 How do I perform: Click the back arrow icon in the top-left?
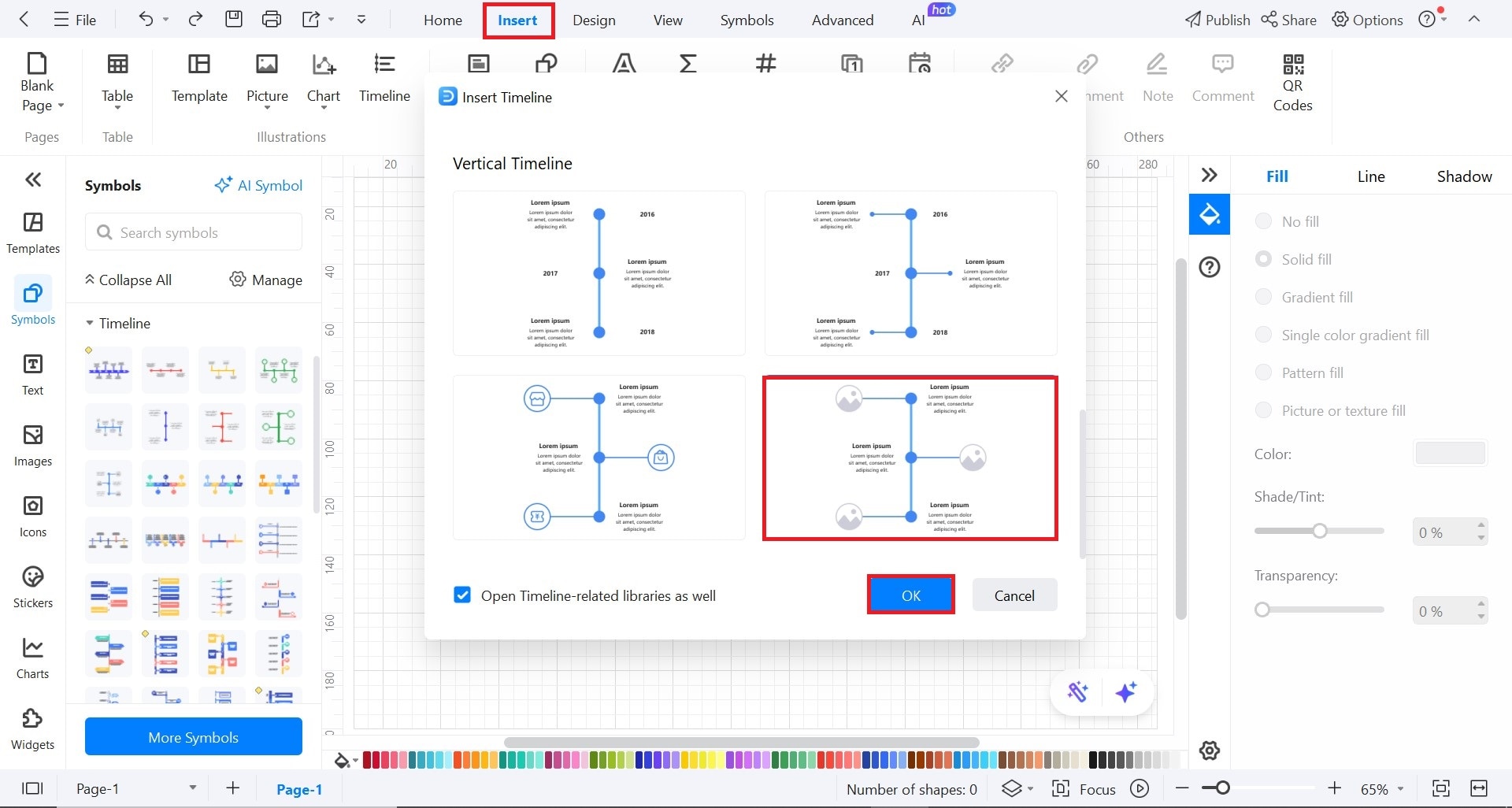(24, 20)
